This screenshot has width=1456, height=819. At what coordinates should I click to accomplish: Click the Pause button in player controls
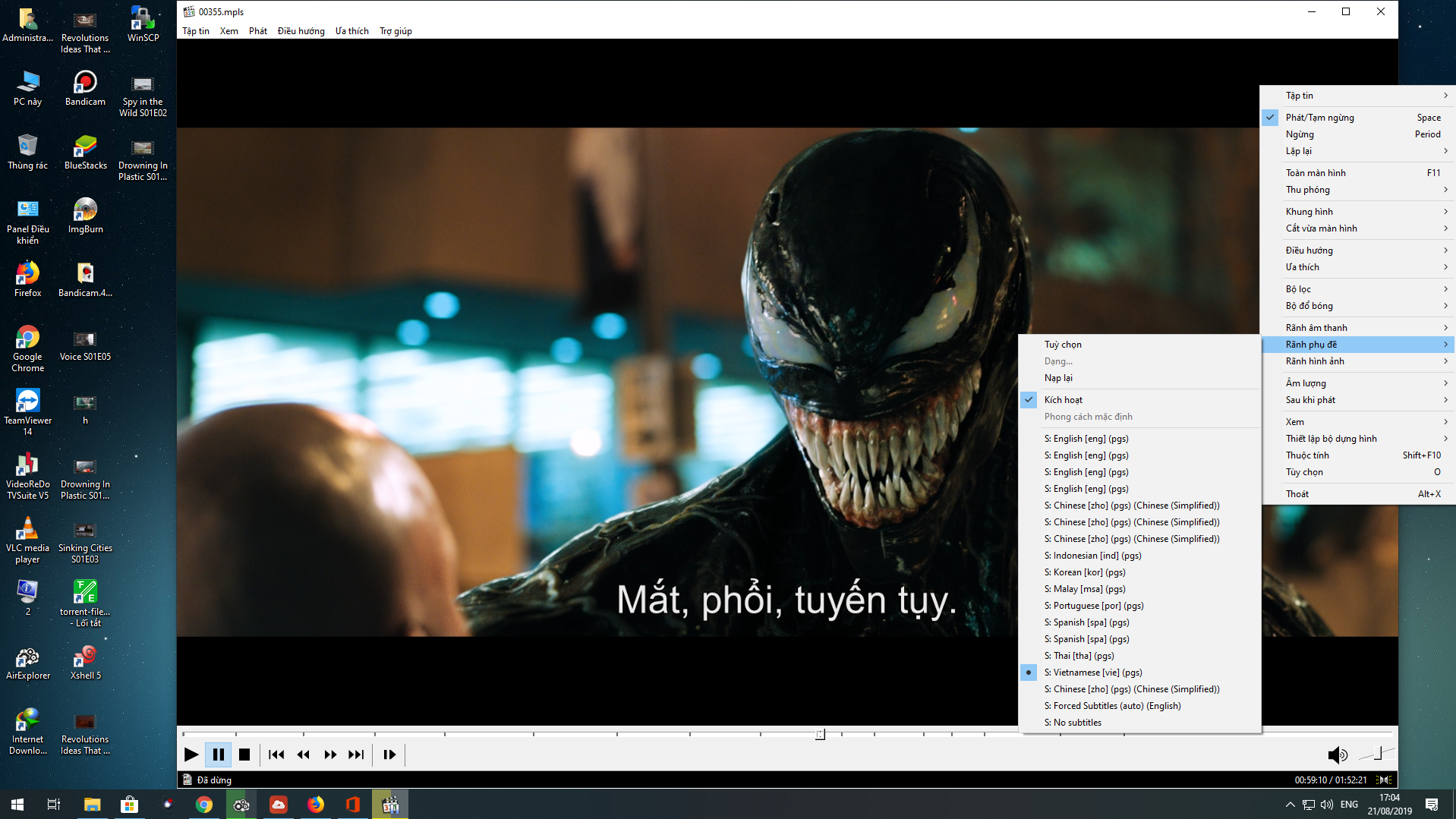218,754
